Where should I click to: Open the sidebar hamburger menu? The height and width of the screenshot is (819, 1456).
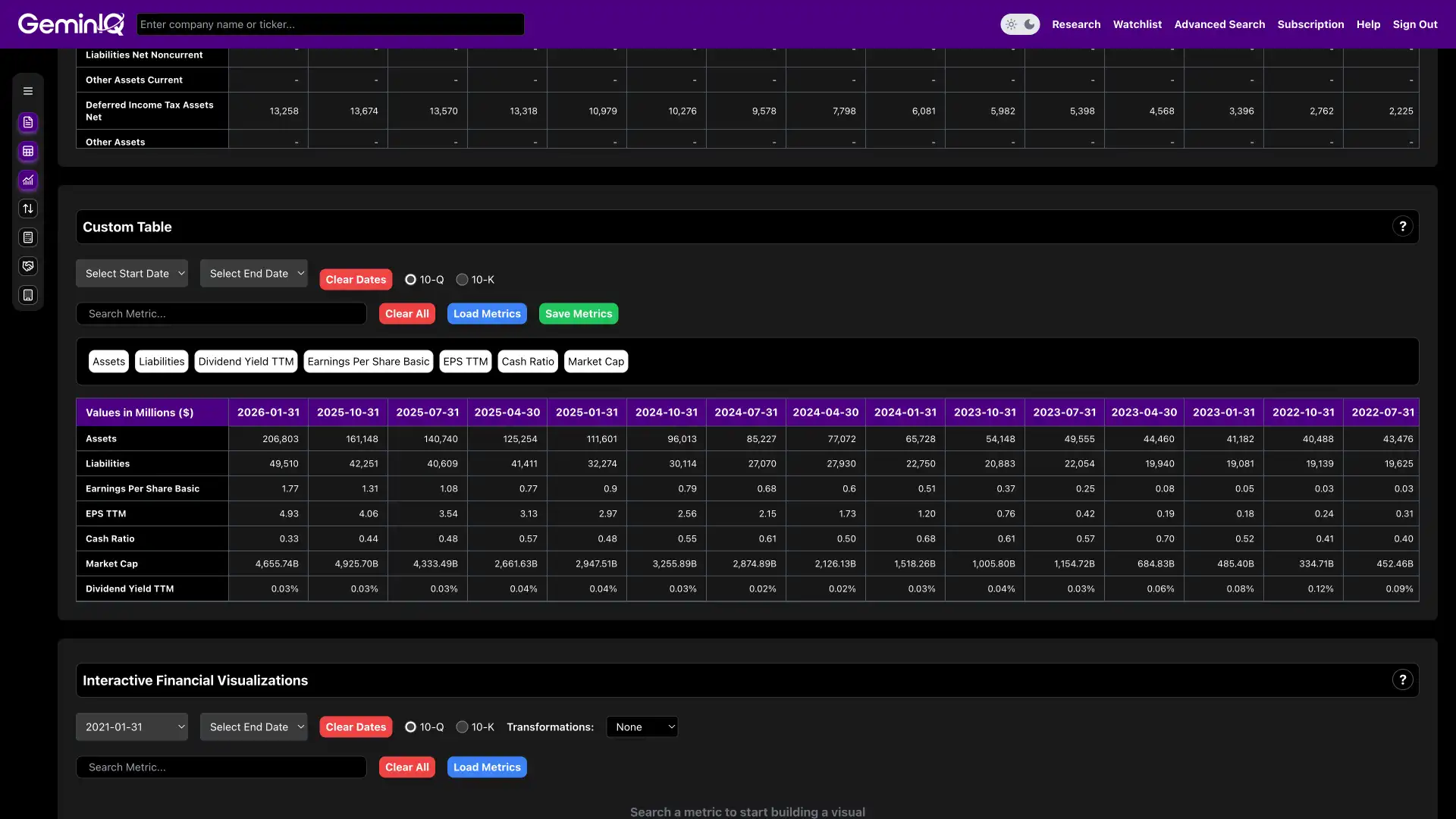click(x=28, y=90)
